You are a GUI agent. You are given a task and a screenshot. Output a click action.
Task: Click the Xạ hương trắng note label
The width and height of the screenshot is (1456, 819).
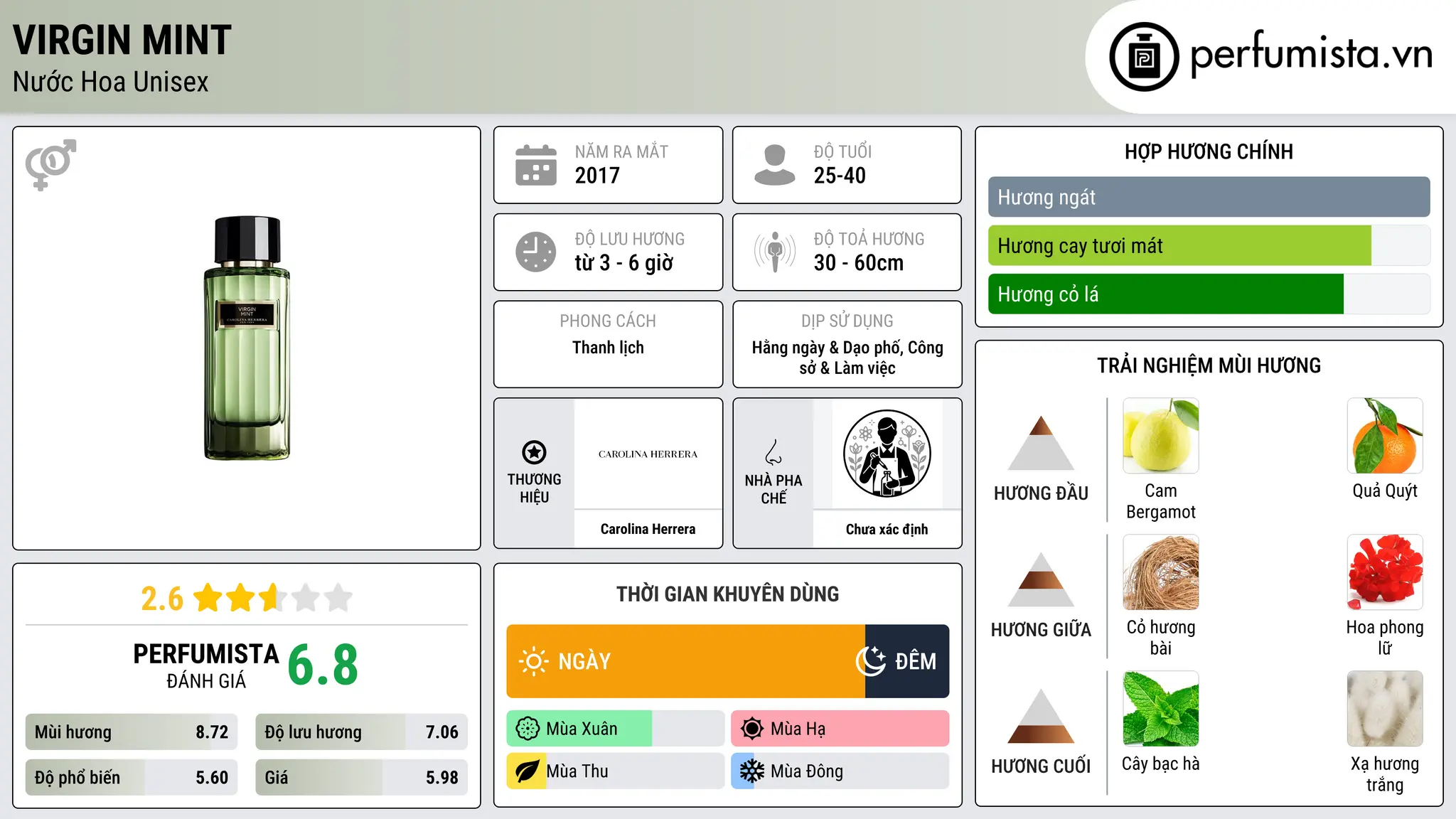point(1385,774)
